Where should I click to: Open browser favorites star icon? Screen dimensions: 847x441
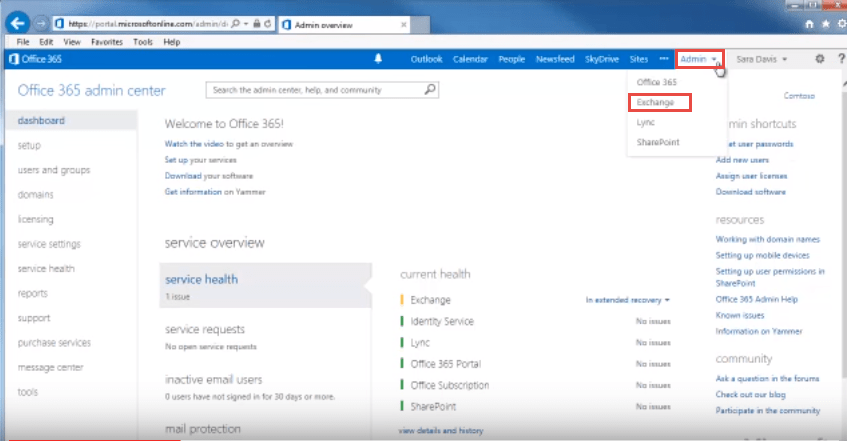pos(825,24)
